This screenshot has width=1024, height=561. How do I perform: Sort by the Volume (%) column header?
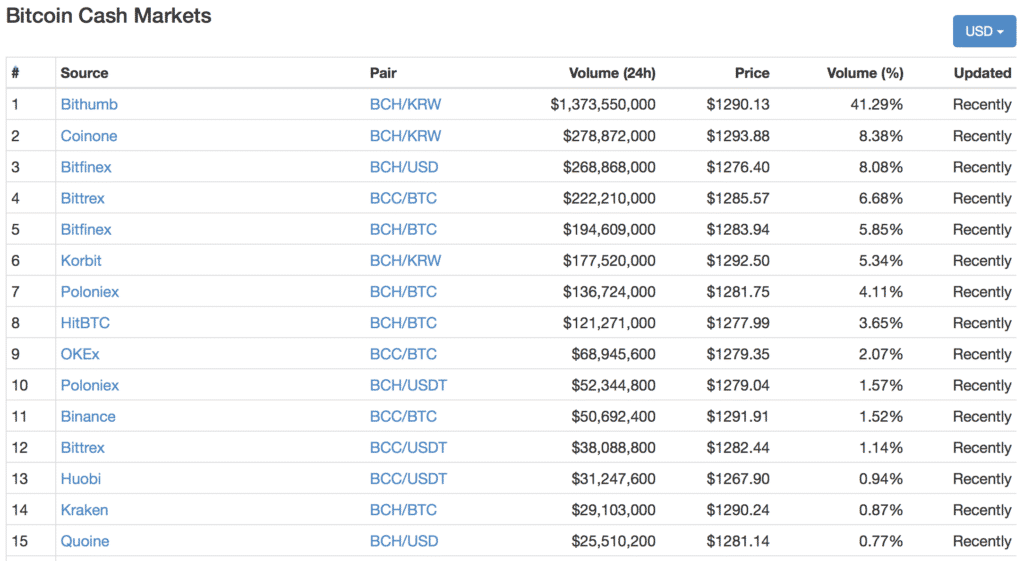click(x=865, y=73)
